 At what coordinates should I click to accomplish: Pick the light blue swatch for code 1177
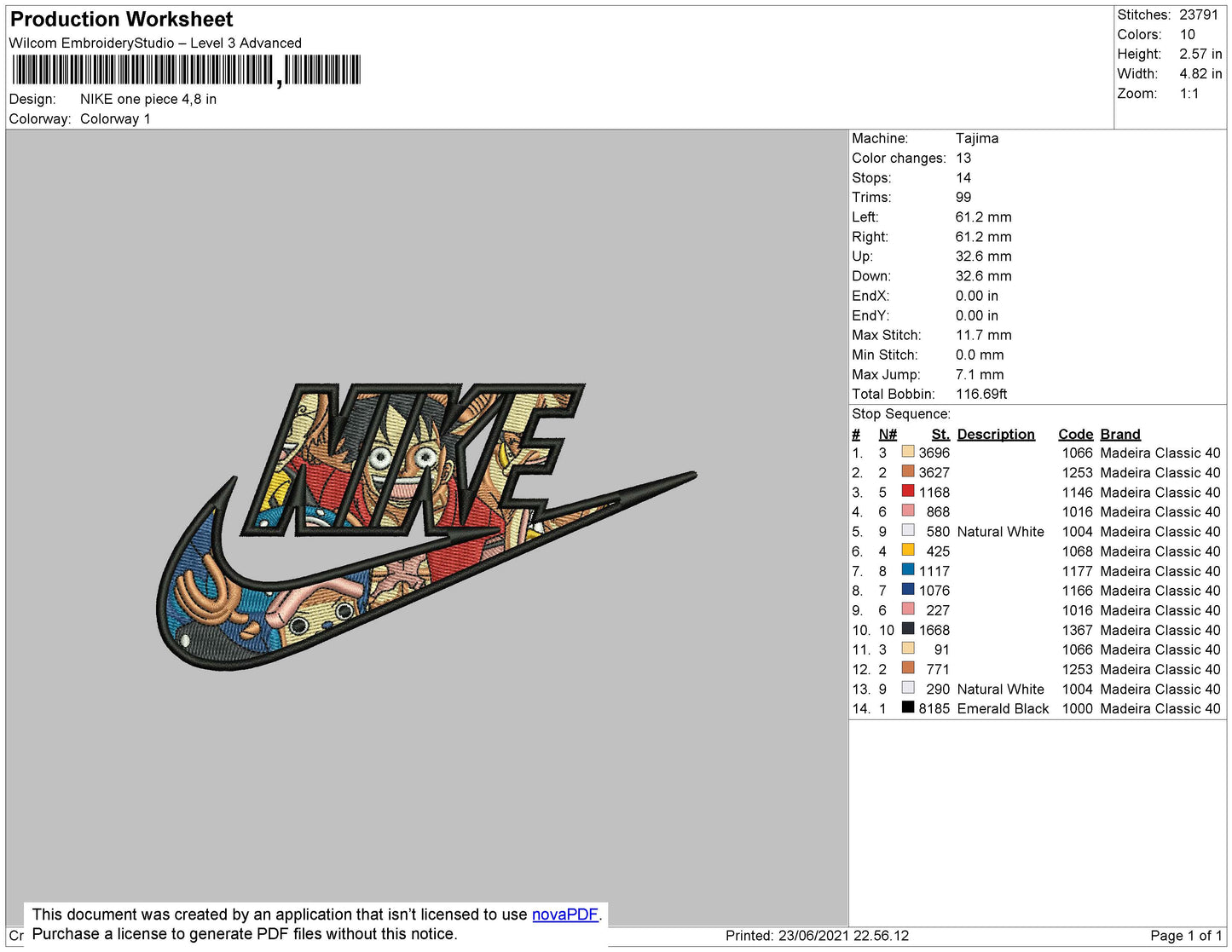[x=908, y=570]
